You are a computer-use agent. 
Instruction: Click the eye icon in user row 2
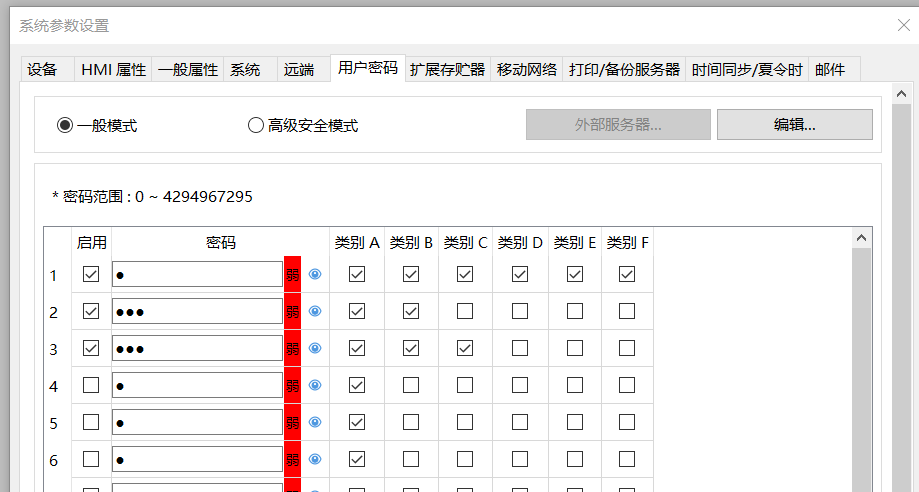pos(315,311)
